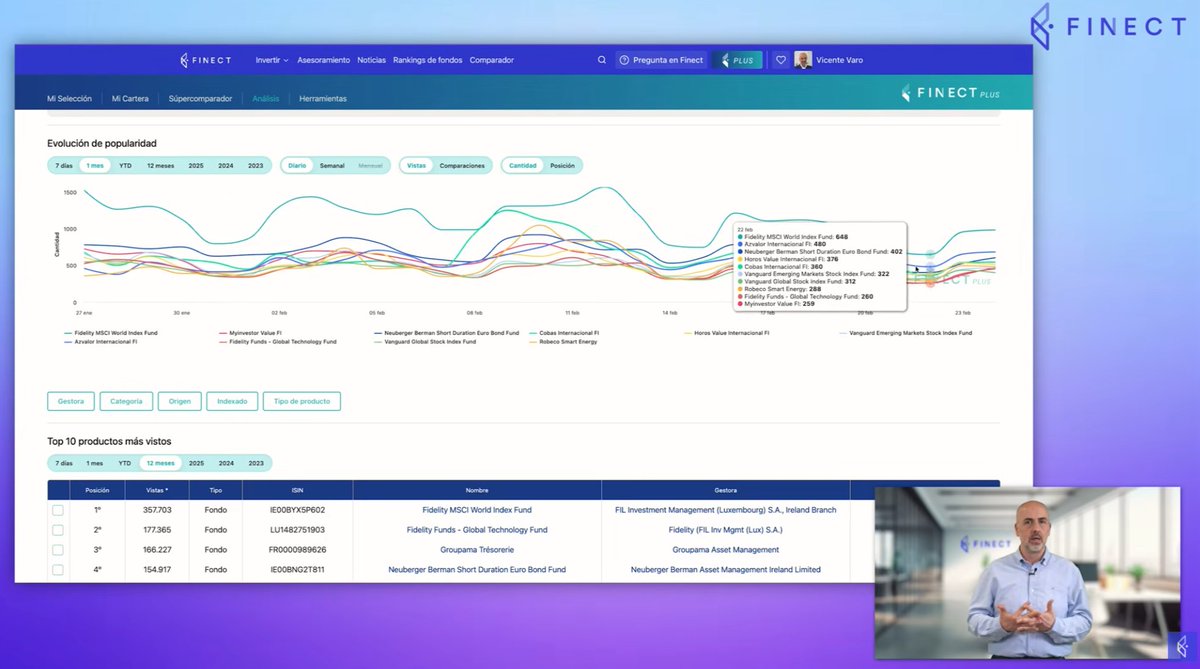Open favorites via the heart icon
This screenshot has width=1200, height=669.
tap(781, 60)
